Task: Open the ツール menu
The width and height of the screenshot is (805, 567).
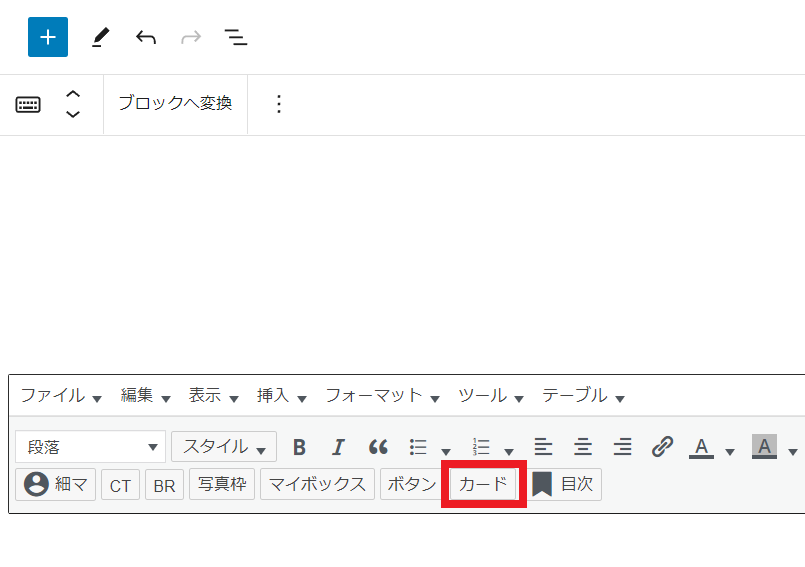Action: (491, 395)
